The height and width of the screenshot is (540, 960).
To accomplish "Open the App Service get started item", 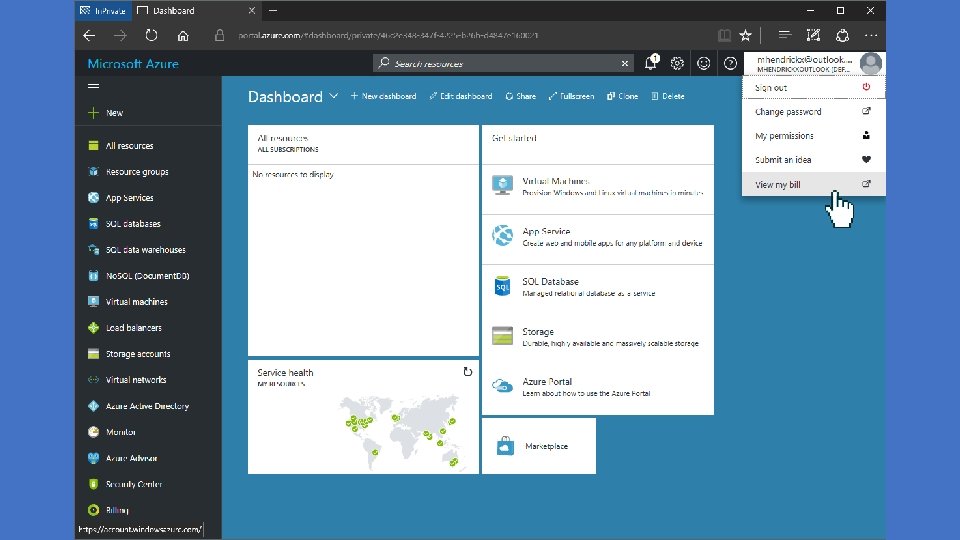I will (598, 237).
